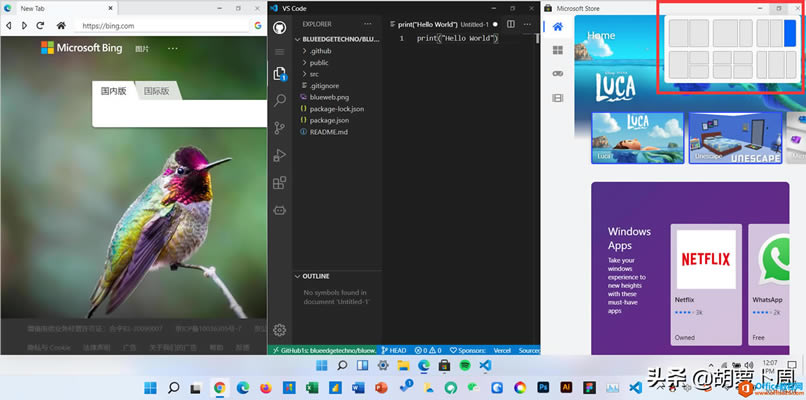Switch to the 国内版 tab
The height and width of the screenshot is (400, 806).
pyautogui.click(x=113, y=91)
